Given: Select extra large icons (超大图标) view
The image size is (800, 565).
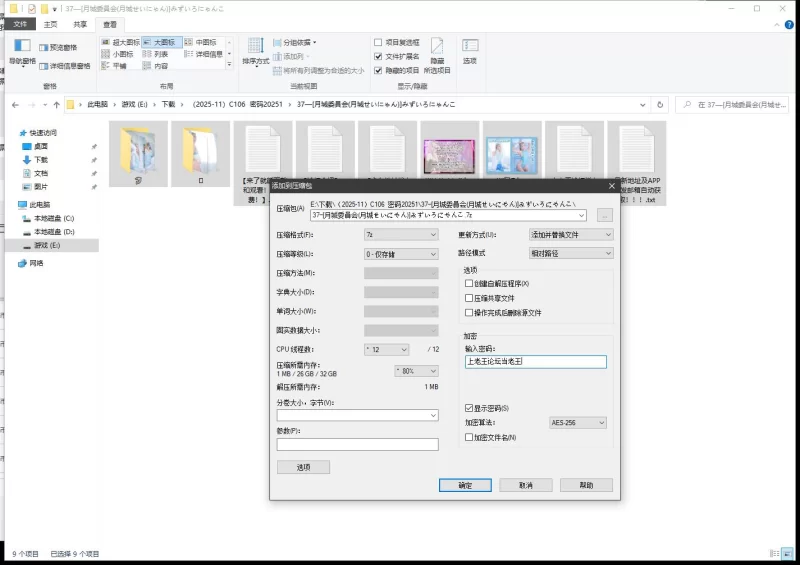Looking at the screenshot, I should point(119,42).
